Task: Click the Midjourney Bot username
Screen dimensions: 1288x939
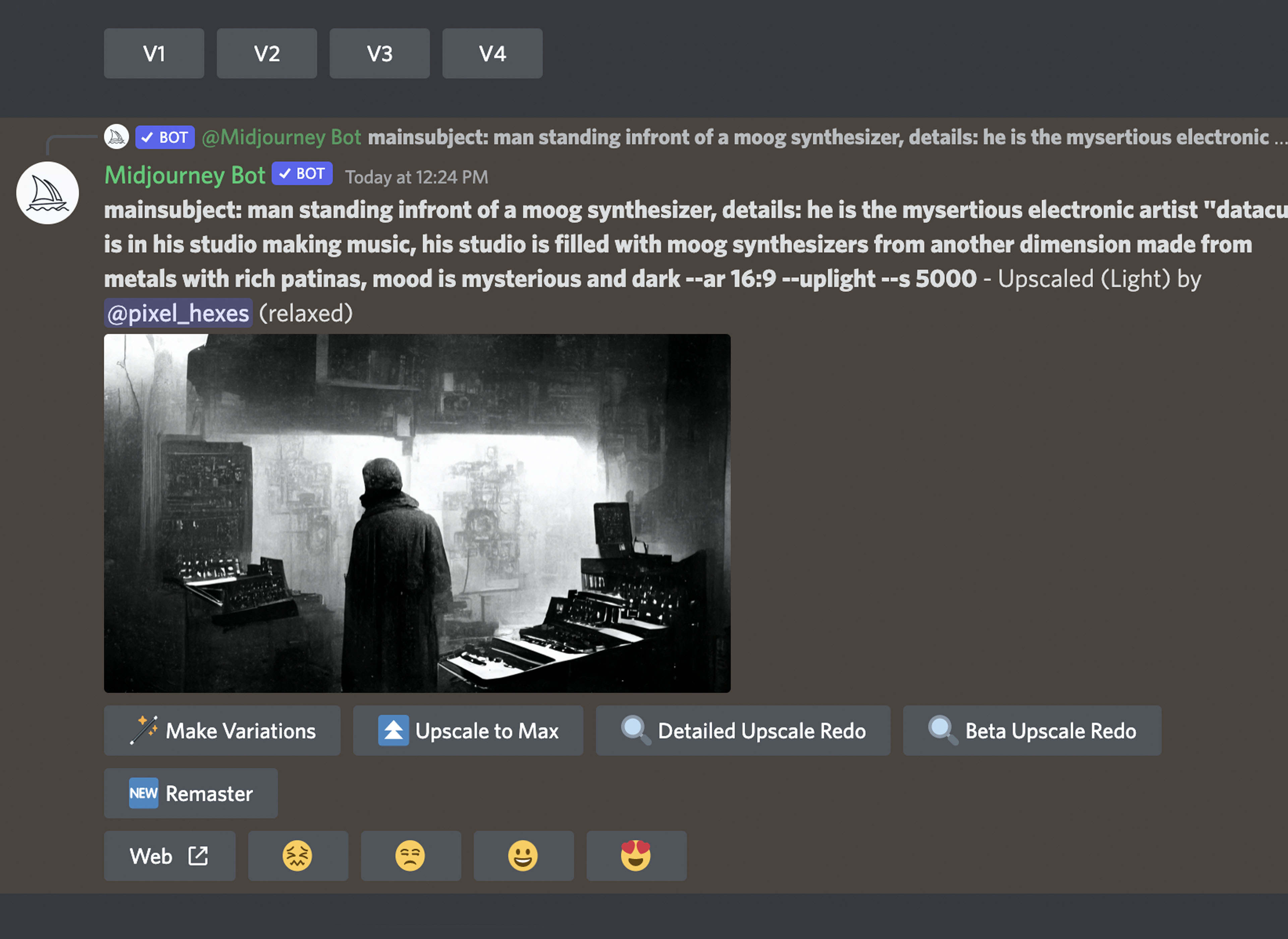Action: (x=185, y=175)
